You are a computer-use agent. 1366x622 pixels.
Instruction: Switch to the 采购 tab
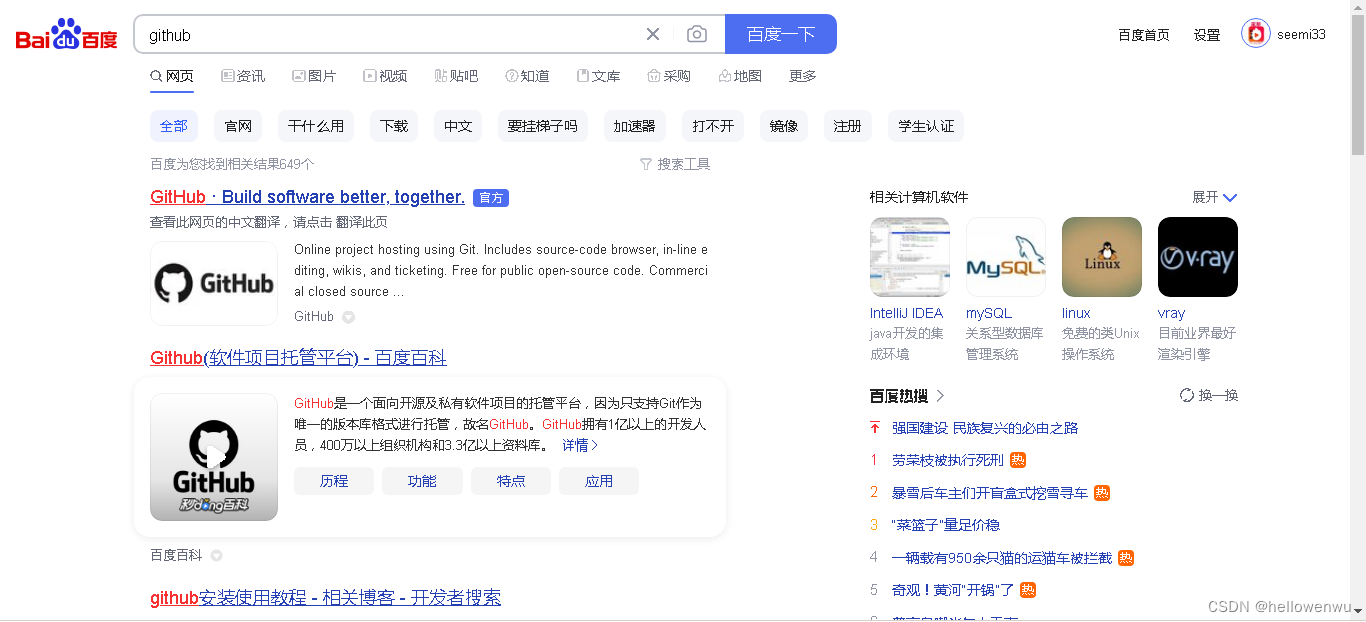[x=669, y=76]
